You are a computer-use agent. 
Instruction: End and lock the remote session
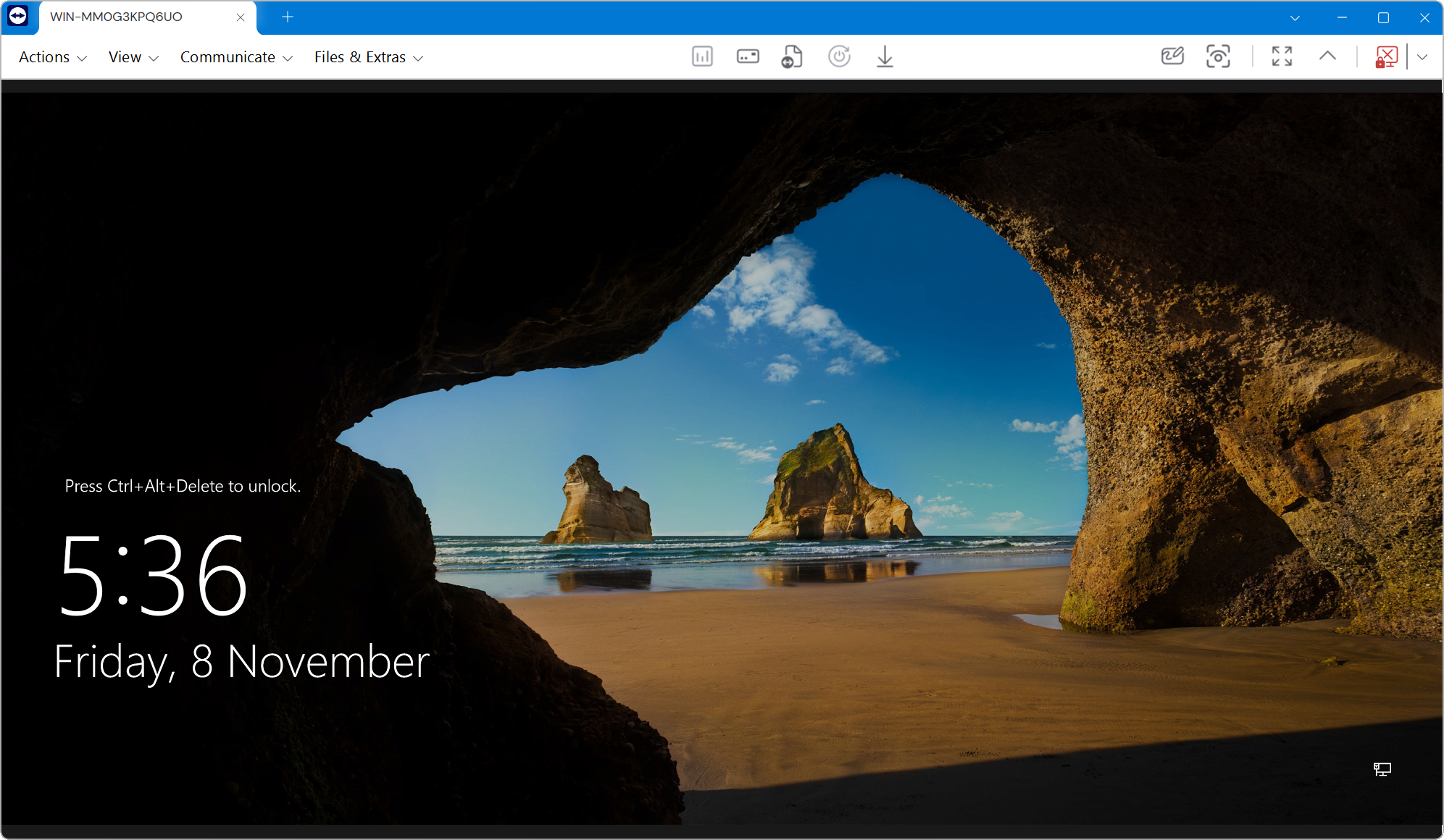pos(1386,56)
